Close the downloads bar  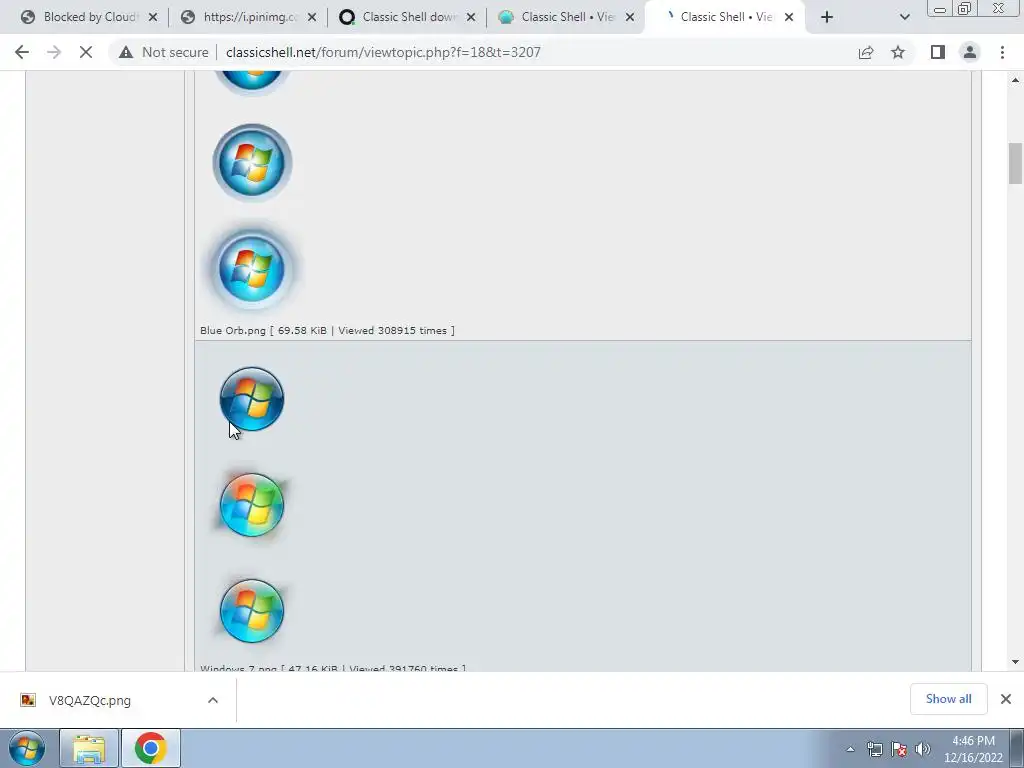pyautogui.click(x=1006, y=699)
